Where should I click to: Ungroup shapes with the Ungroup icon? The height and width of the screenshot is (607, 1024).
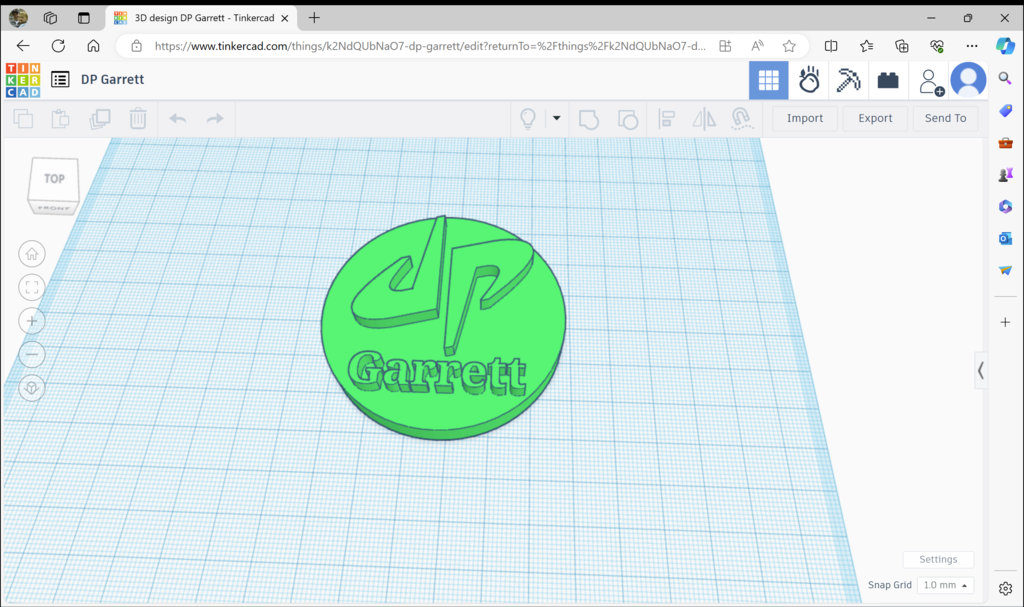tap(628, 119)
